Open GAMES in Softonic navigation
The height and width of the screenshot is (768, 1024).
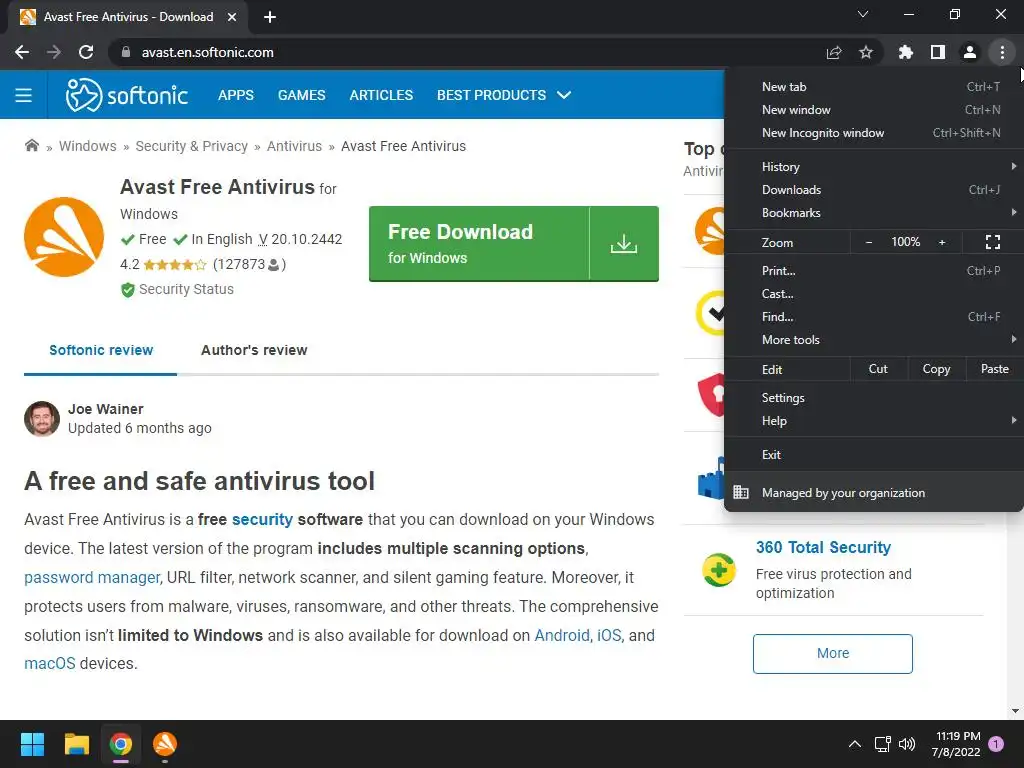point(301,95)
